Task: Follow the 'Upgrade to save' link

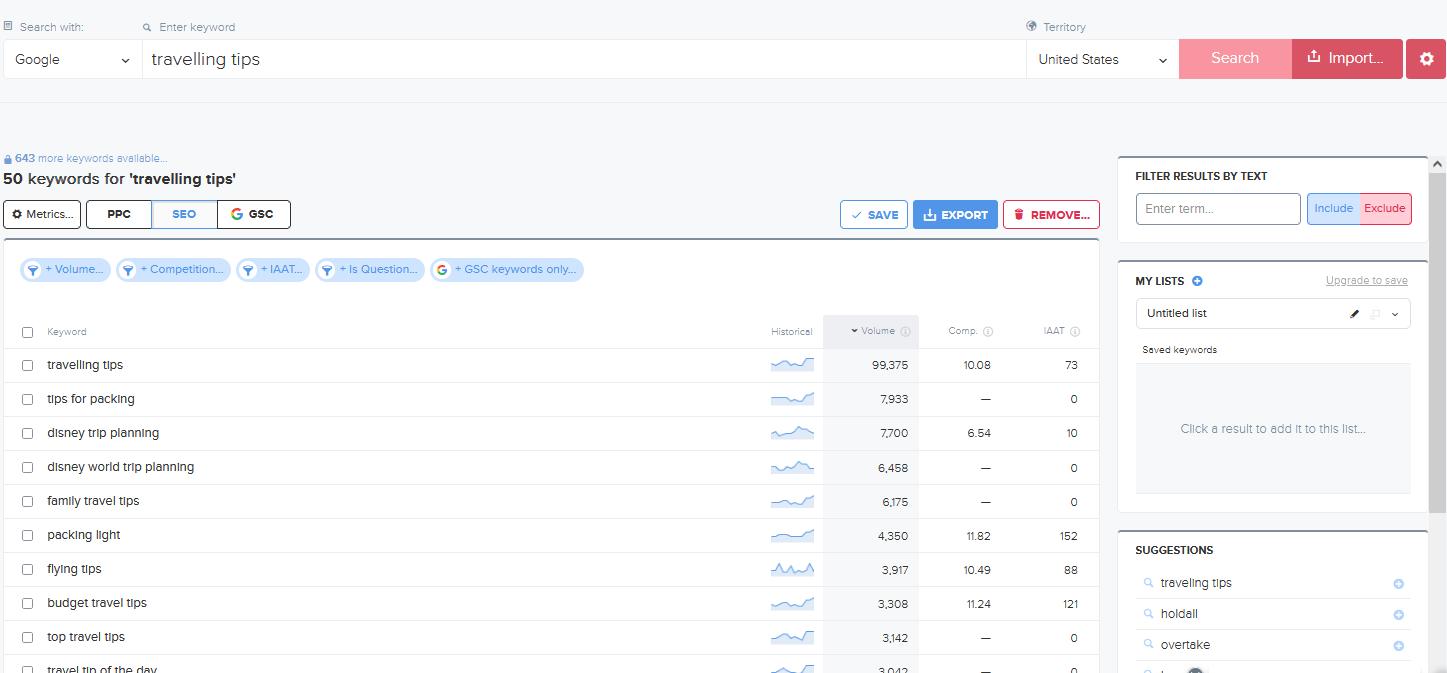Action: pyautogui.click(x=1366, y=281)
